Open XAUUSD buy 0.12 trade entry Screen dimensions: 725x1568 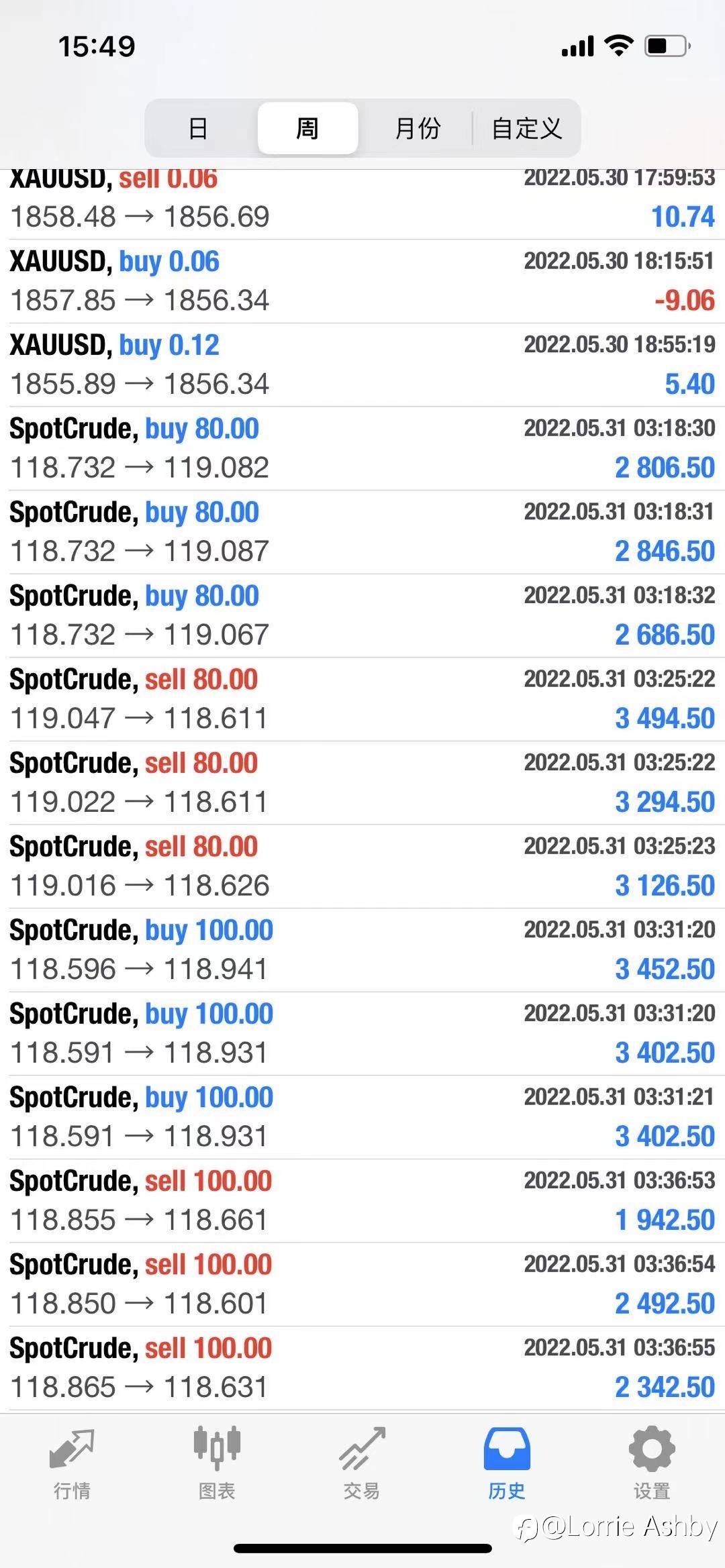click(x=362, y=364)
